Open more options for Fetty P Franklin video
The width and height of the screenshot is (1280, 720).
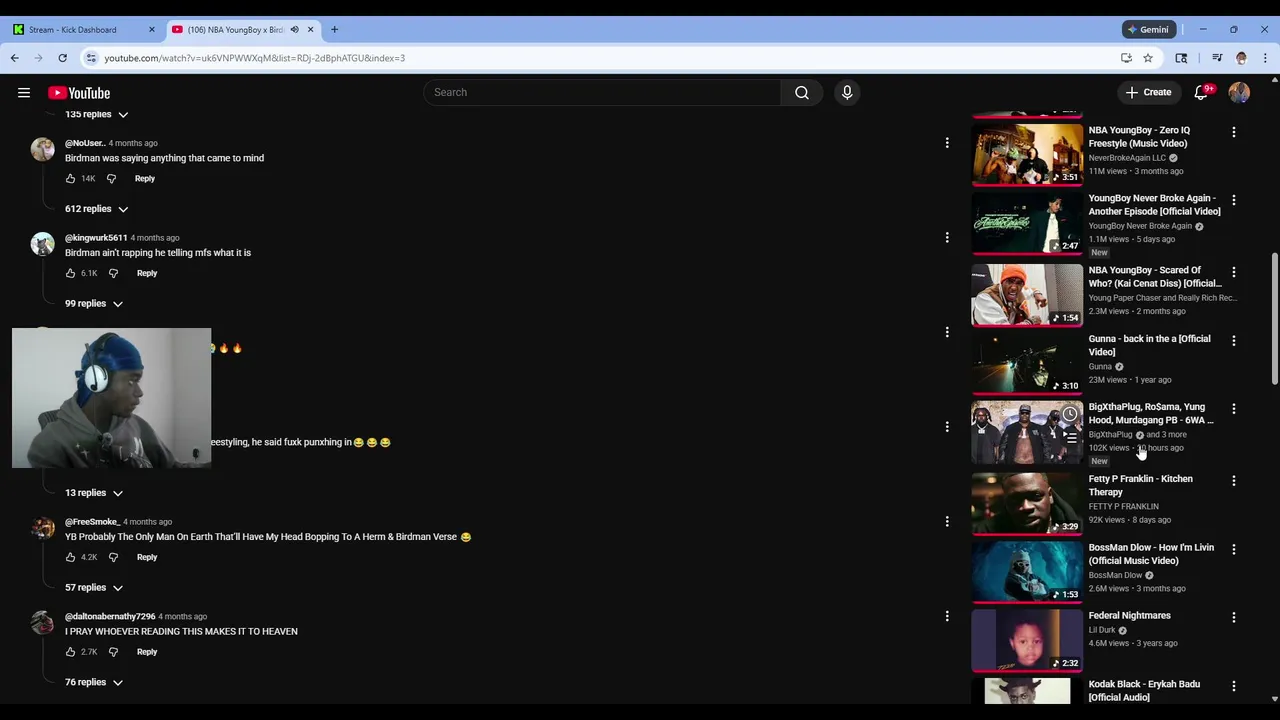tap(1234, 481)
